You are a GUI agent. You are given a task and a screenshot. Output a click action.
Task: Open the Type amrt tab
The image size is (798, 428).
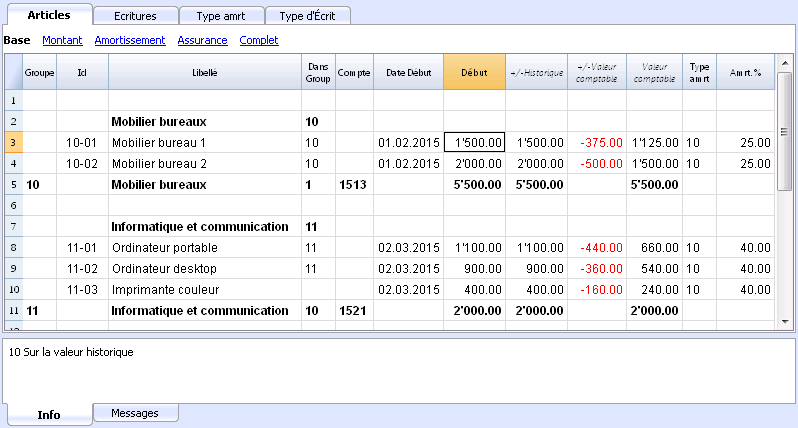pyautogui.click(x=221, y=16)
